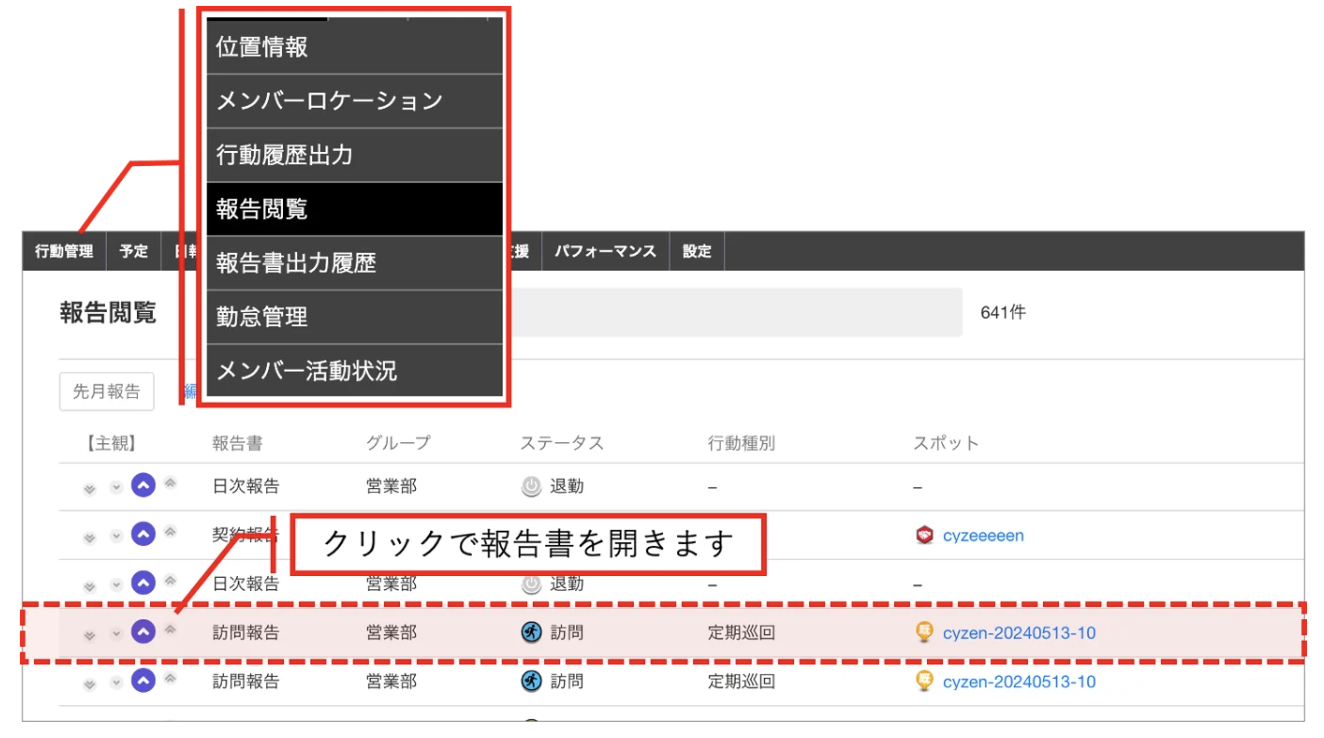Click the 報告閲覧 page heading

click(108, 312)
